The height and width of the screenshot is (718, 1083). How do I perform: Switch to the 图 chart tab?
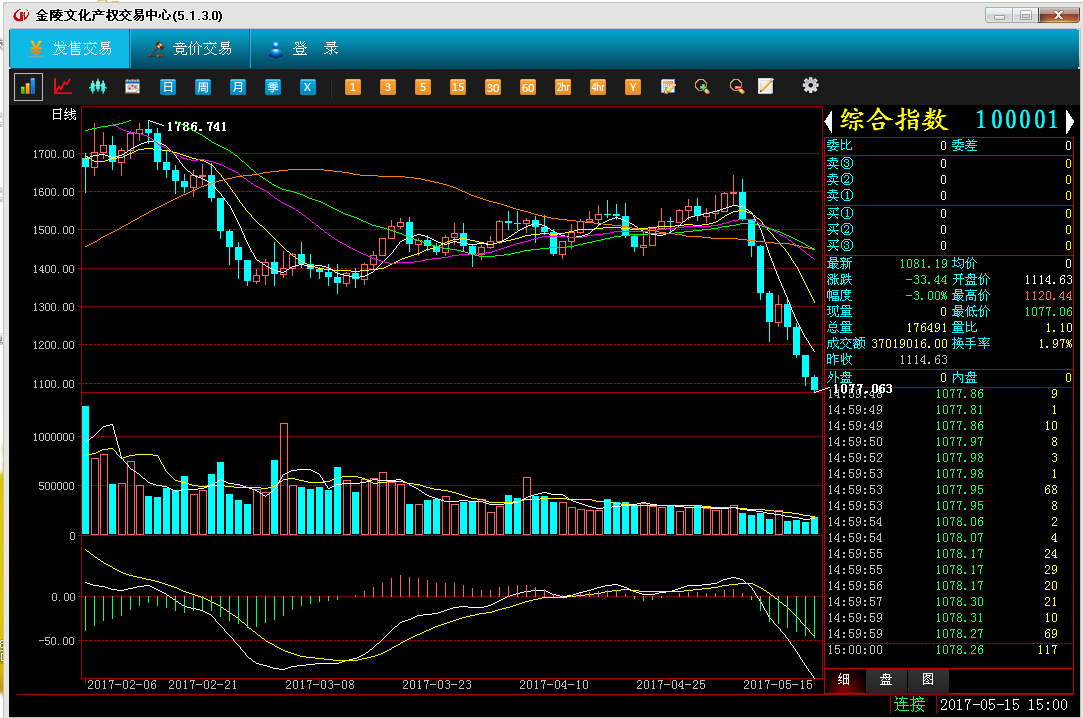[x=928, y=679]
